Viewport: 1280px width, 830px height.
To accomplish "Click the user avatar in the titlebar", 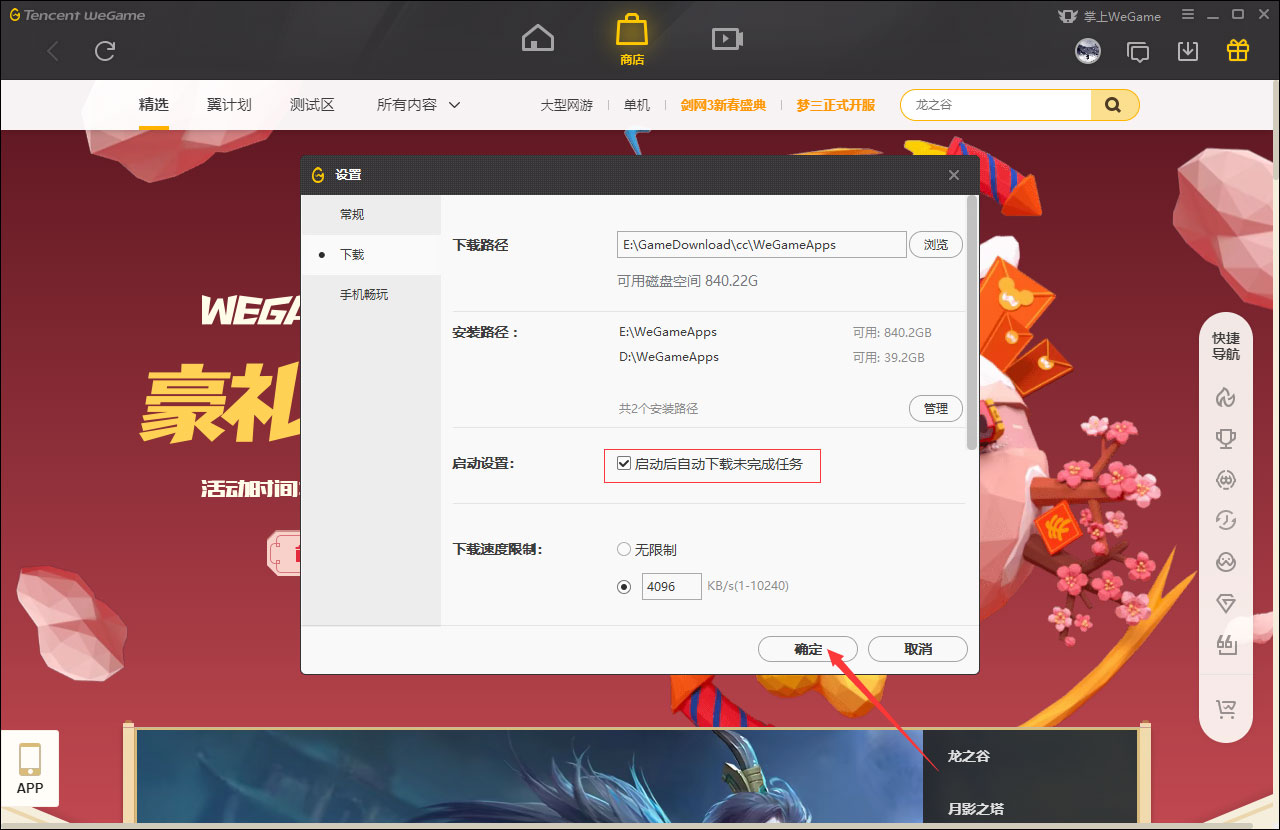I will point(1088,50).
